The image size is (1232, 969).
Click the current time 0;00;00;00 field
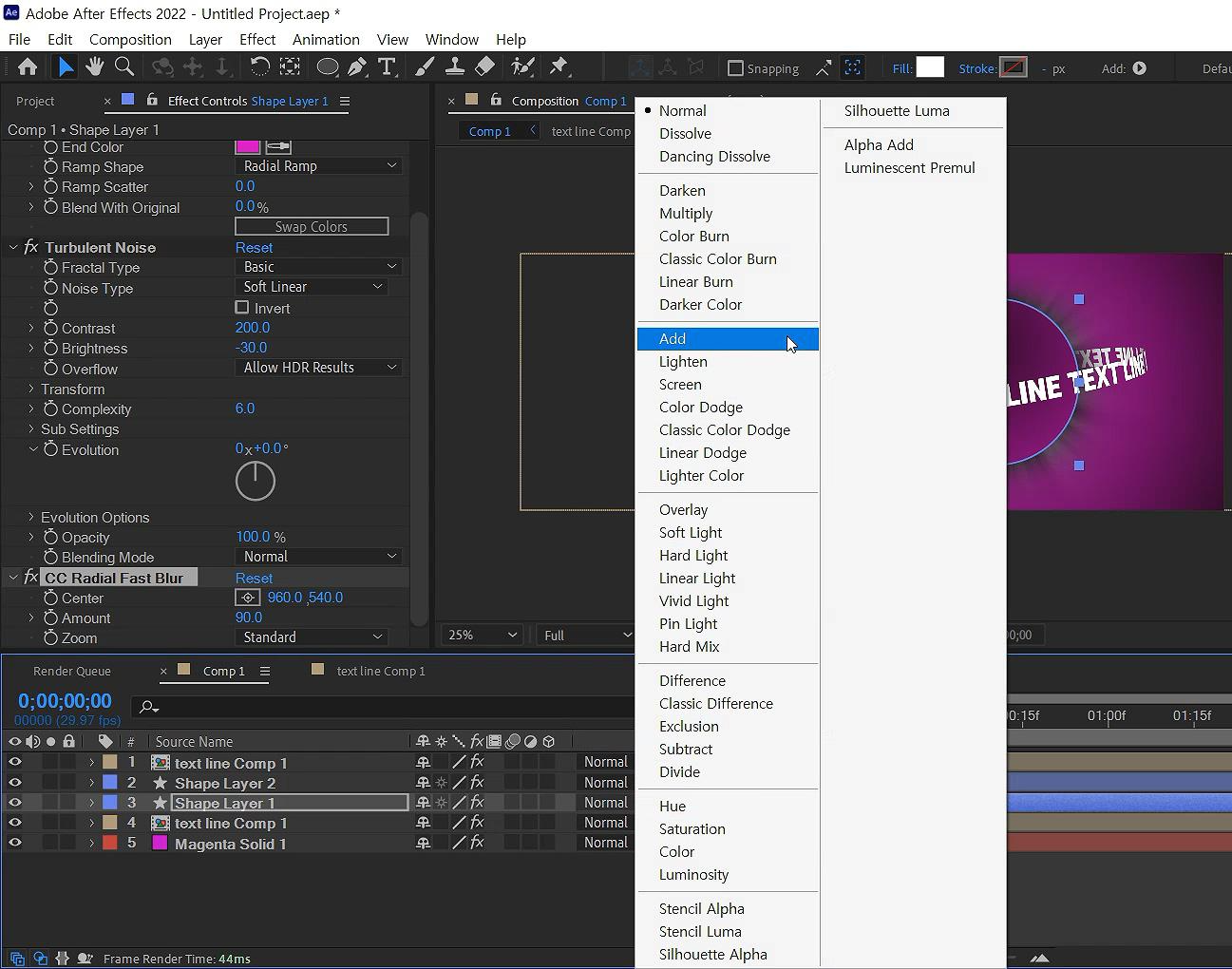[x=65, y=701]
